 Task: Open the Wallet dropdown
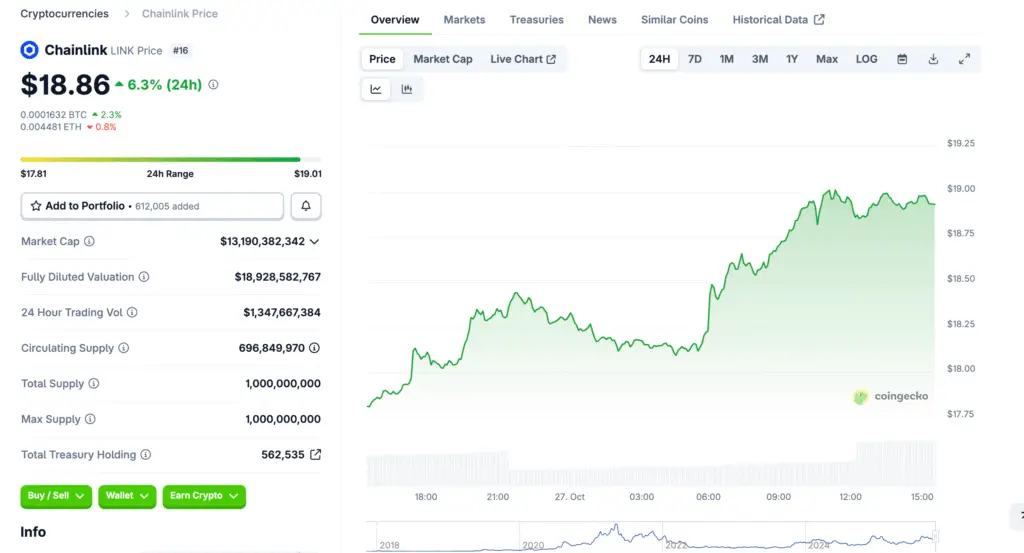click(127, 496)
